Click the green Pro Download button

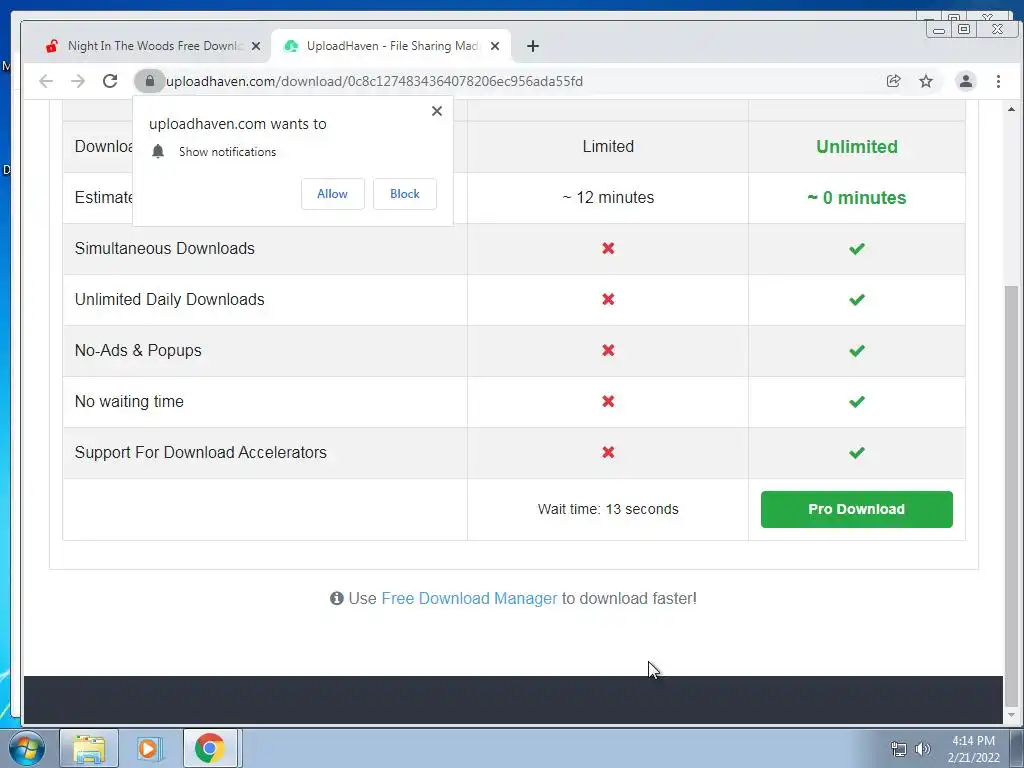(857, 509)
